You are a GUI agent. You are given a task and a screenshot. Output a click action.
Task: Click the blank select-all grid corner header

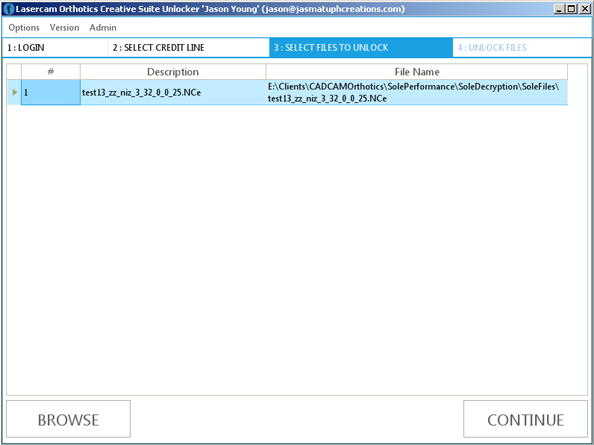[14, 72]
